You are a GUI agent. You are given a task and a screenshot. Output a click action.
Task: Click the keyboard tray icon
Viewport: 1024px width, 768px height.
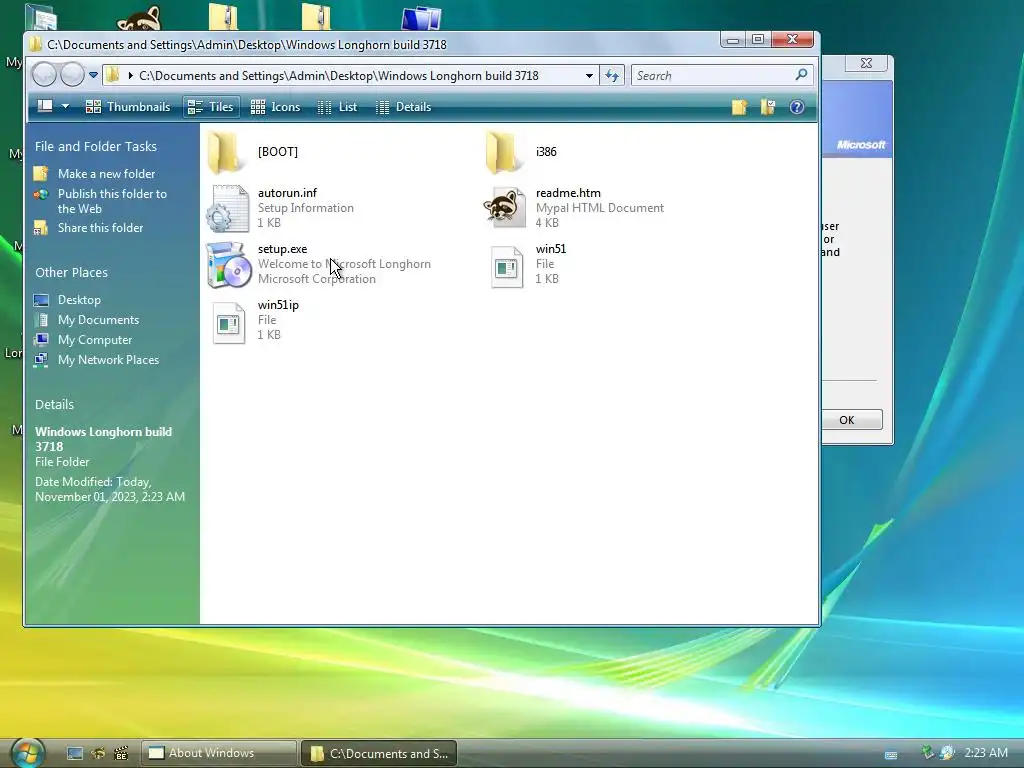coord(891,755)
